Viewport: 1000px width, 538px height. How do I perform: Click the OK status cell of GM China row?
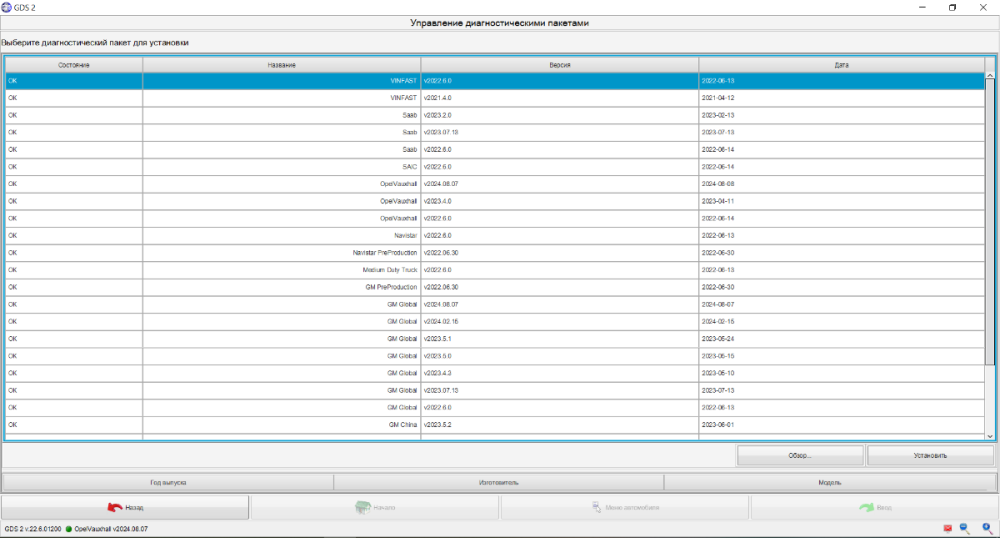click(x=74, y=425)
